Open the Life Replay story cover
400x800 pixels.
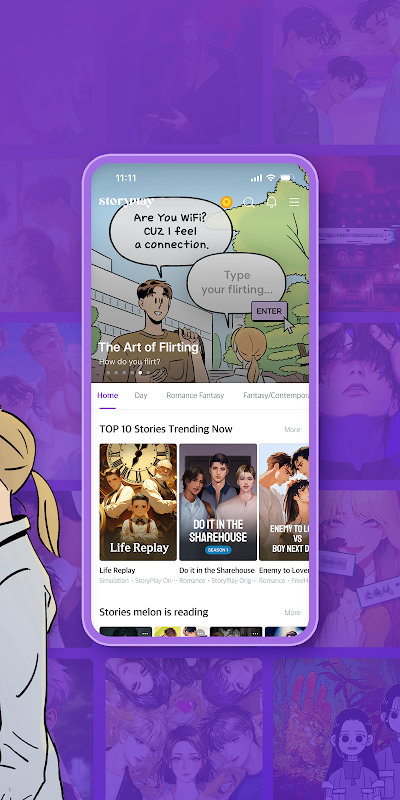pyautogui.click(x=138, y=502)
